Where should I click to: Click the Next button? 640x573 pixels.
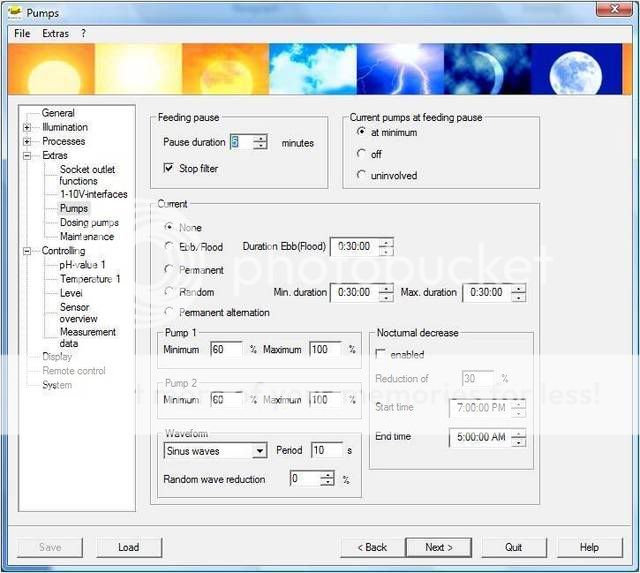point(438,547)
